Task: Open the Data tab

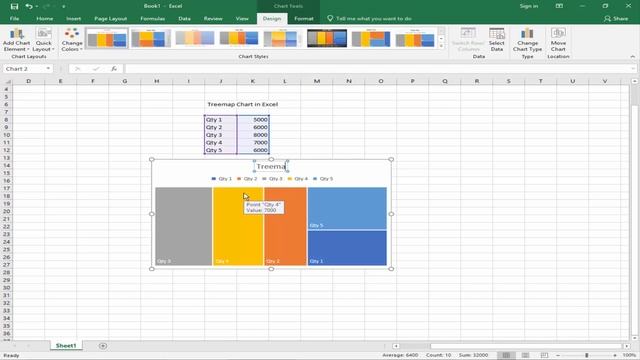Action: point(184,18)
